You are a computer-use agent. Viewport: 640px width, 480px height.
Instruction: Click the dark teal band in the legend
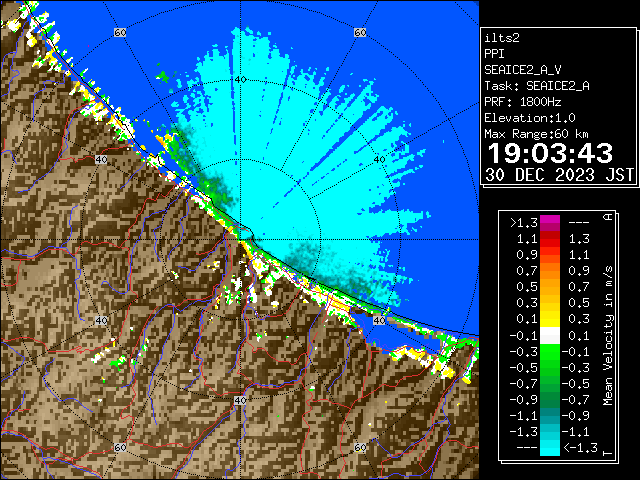click(x=550, y=416)
